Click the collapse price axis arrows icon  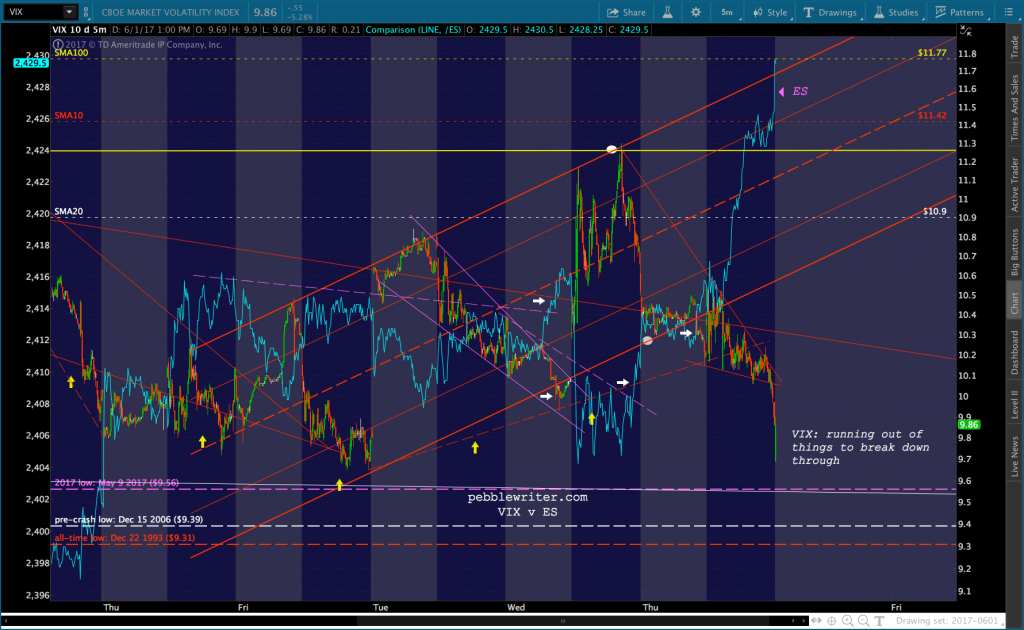tap(966, 31)
